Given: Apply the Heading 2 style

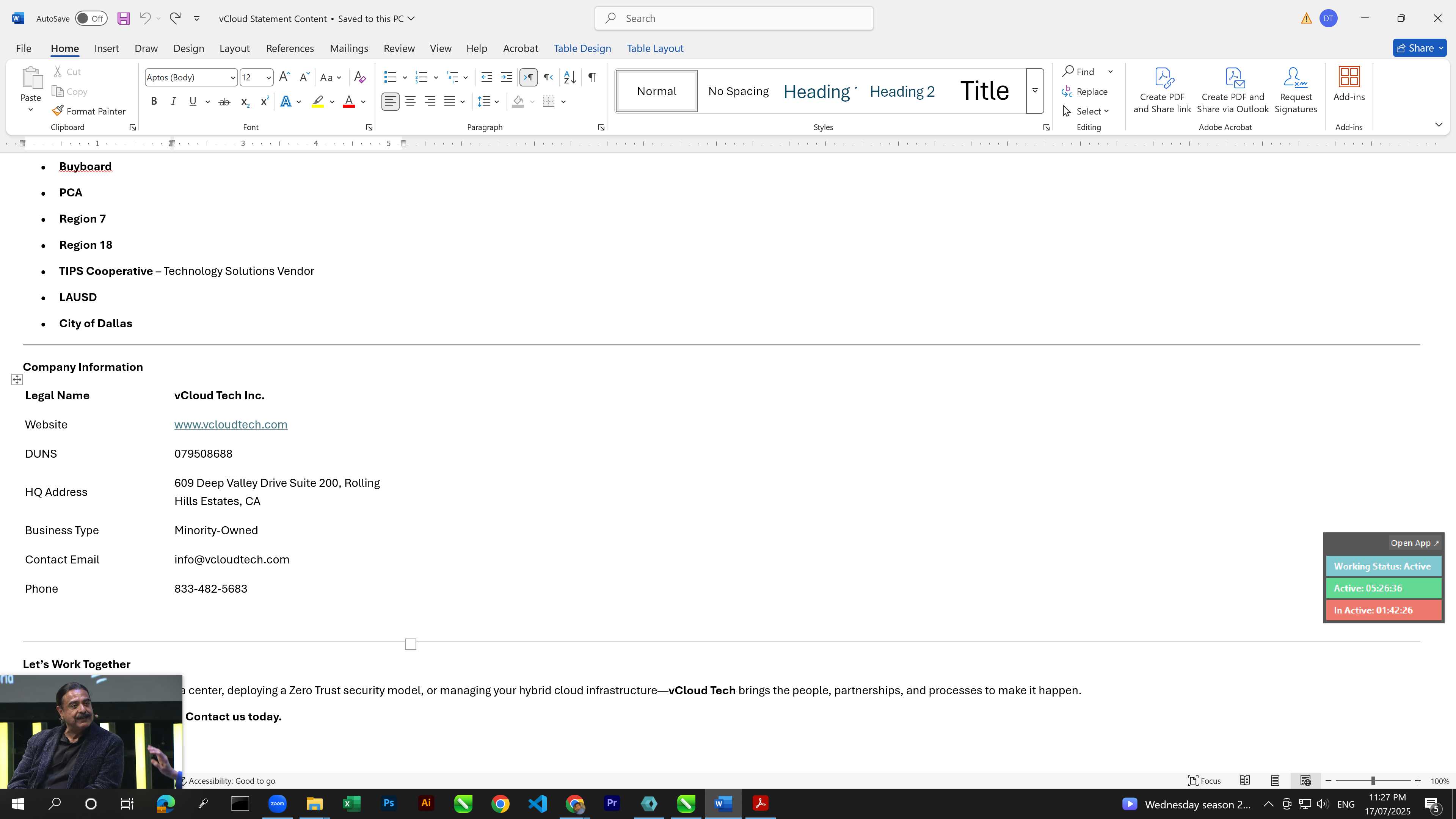Looking at the screenshot, I should pyautogui.click(x=902, y=91).
